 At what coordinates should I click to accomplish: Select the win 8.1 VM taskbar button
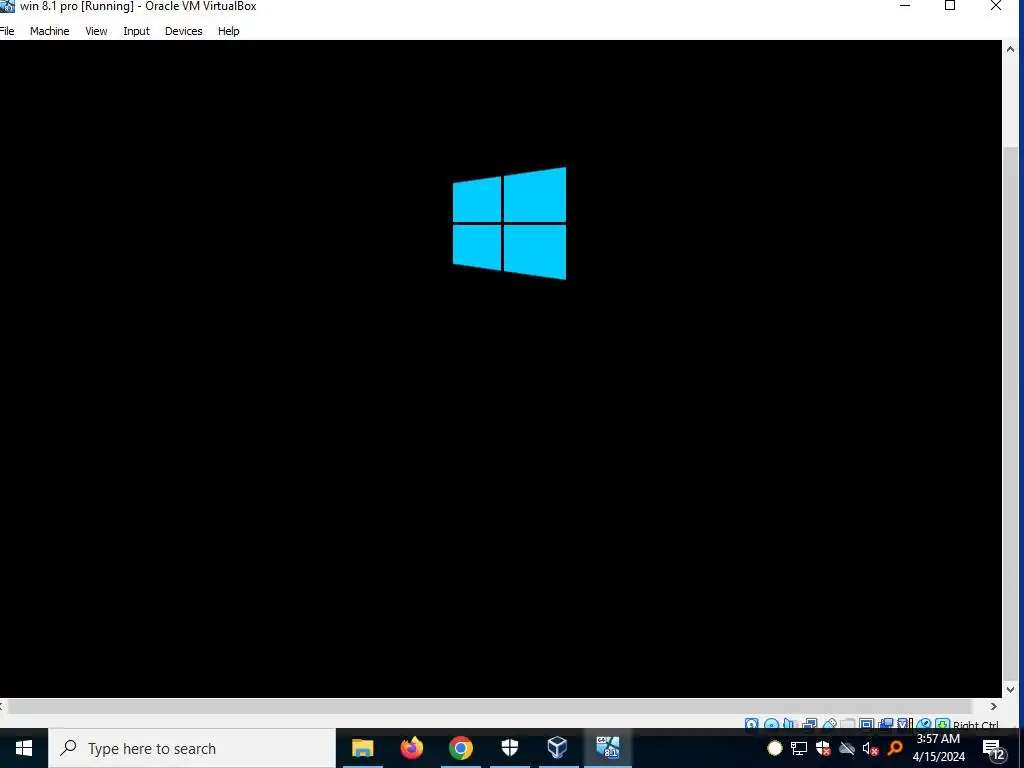tap(607, 748)
